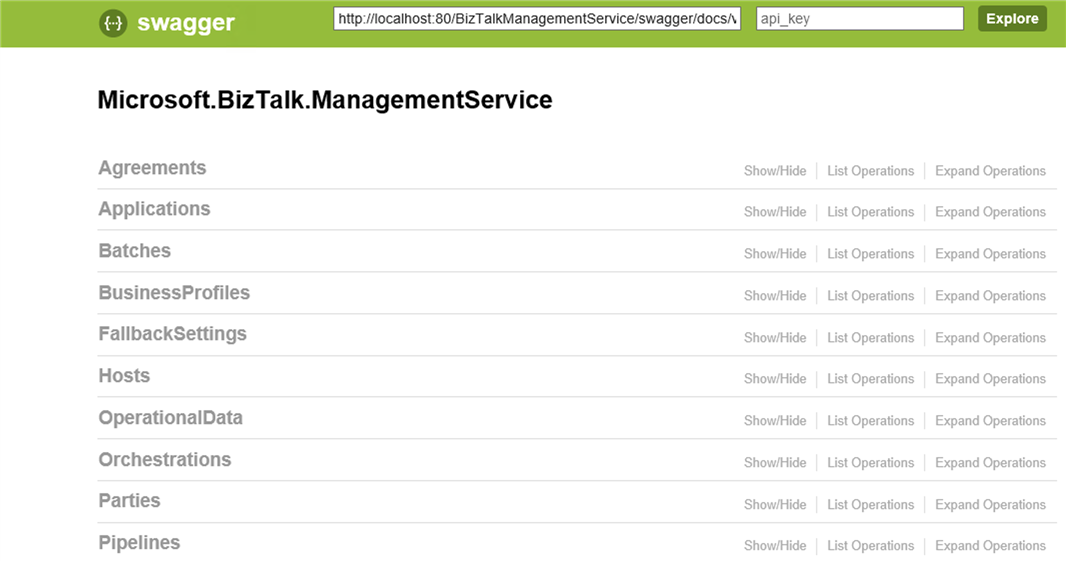List Operations for FallbackSettings
Screen dimensions: 1066x561
point(871,337)
